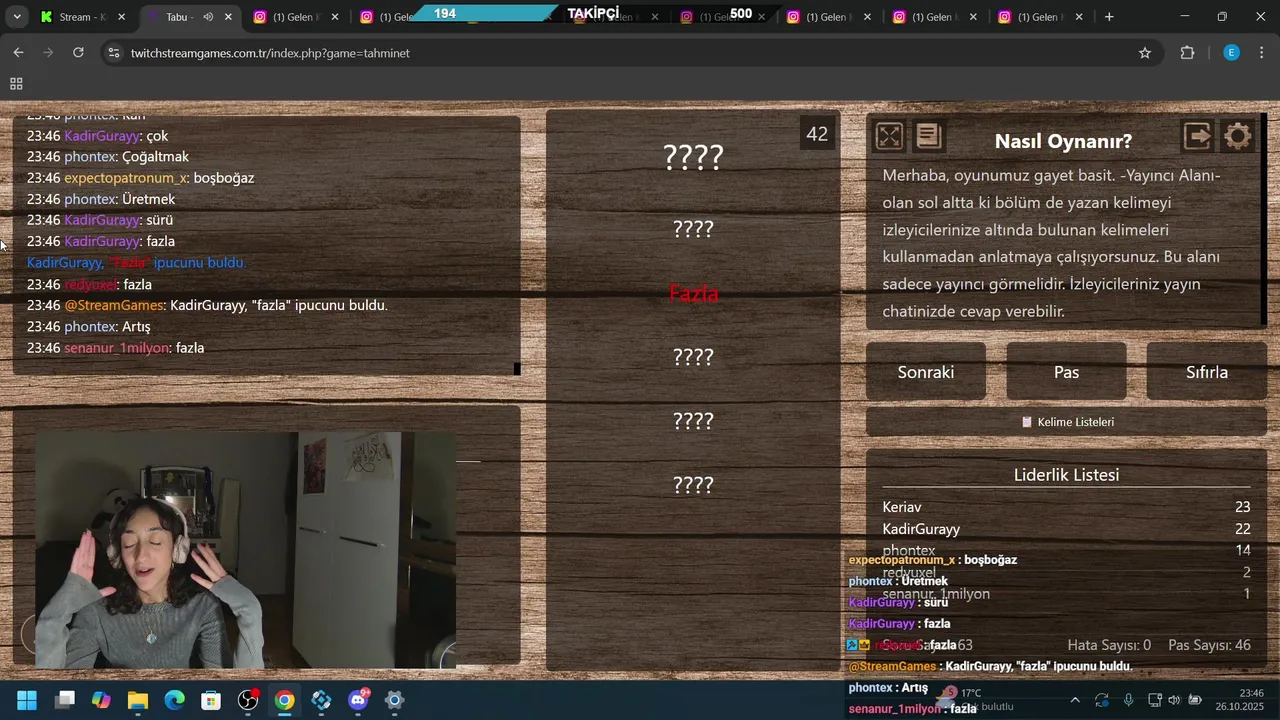This screenshot has height=720, width=1280.
Task: Add a new browser tab
Action: click(x=1109, y=17)
